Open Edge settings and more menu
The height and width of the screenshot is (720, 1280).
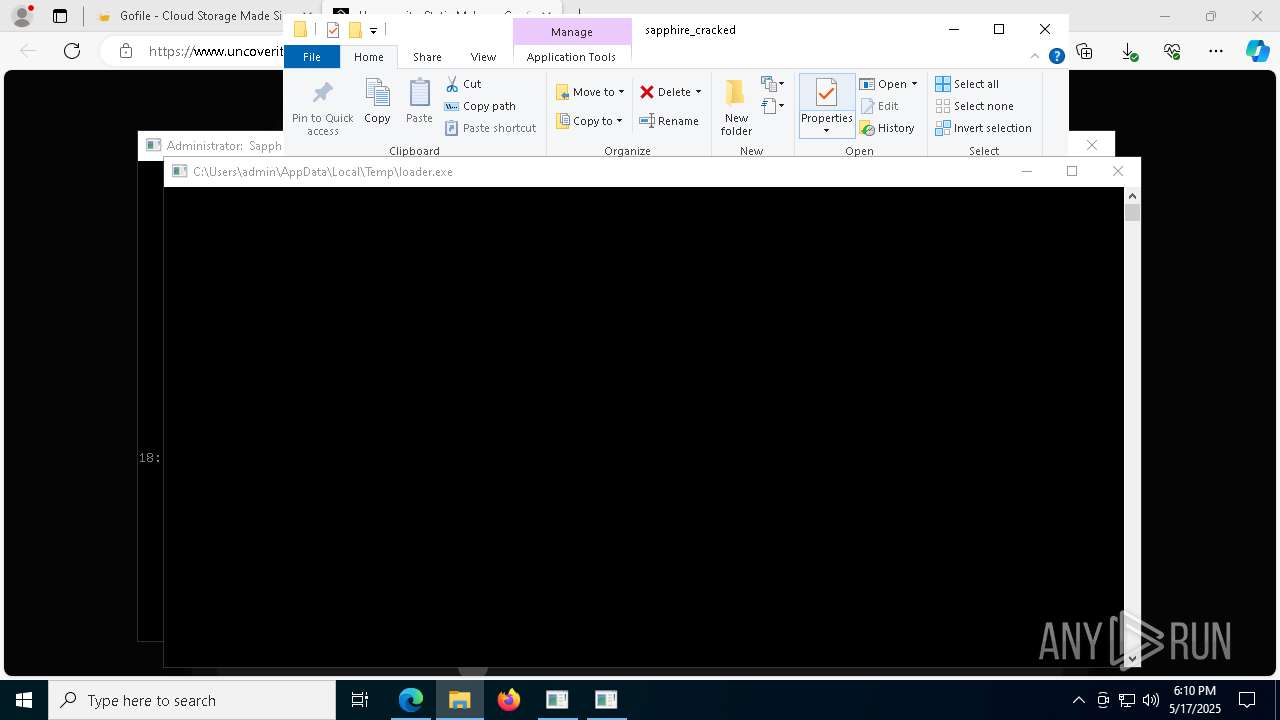tap(1216, 51)
